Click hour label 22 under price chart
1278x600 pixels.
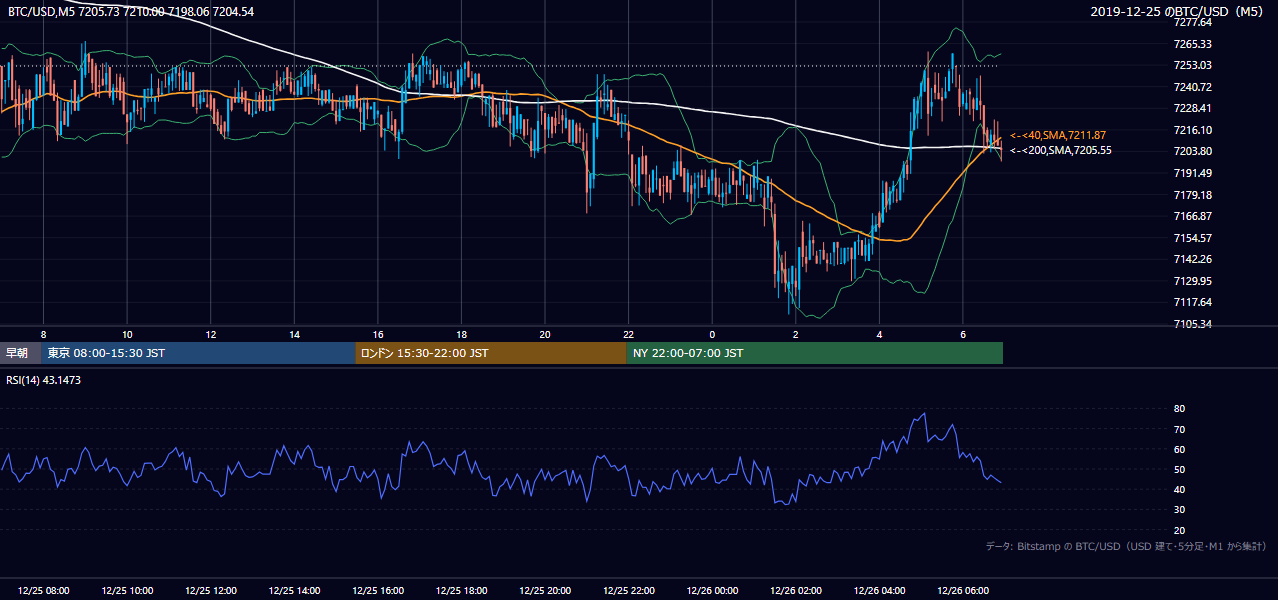[x=629, y=334]
